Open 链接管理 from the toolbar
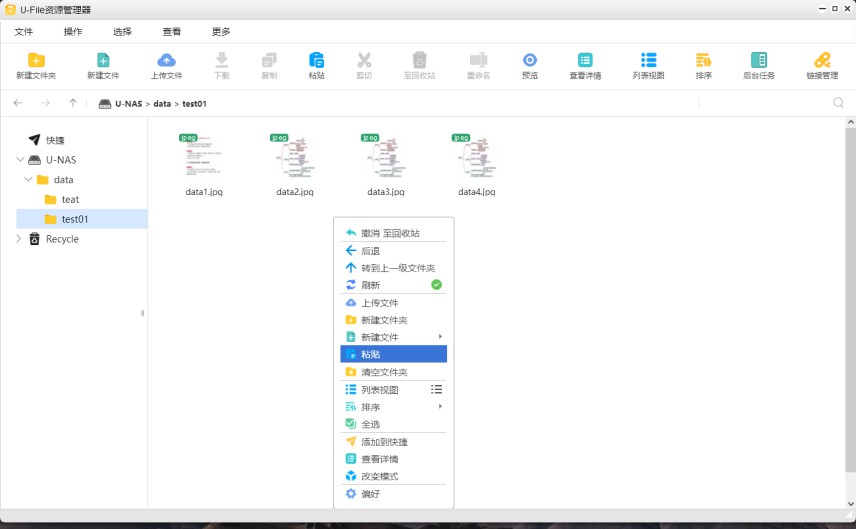This screenshot has height=529, width=856. 822,61
